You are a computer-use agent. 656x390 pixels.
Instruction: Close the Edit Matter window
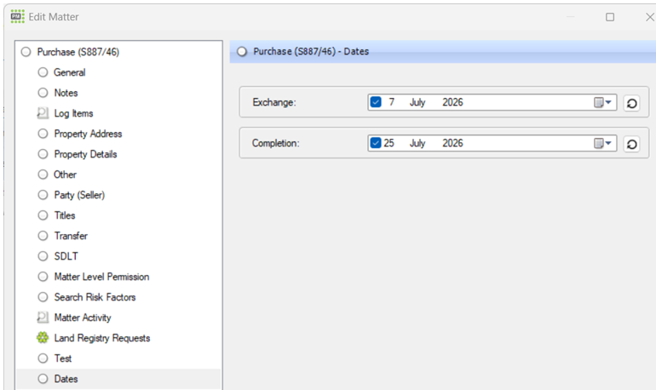[x=650, y=17]
